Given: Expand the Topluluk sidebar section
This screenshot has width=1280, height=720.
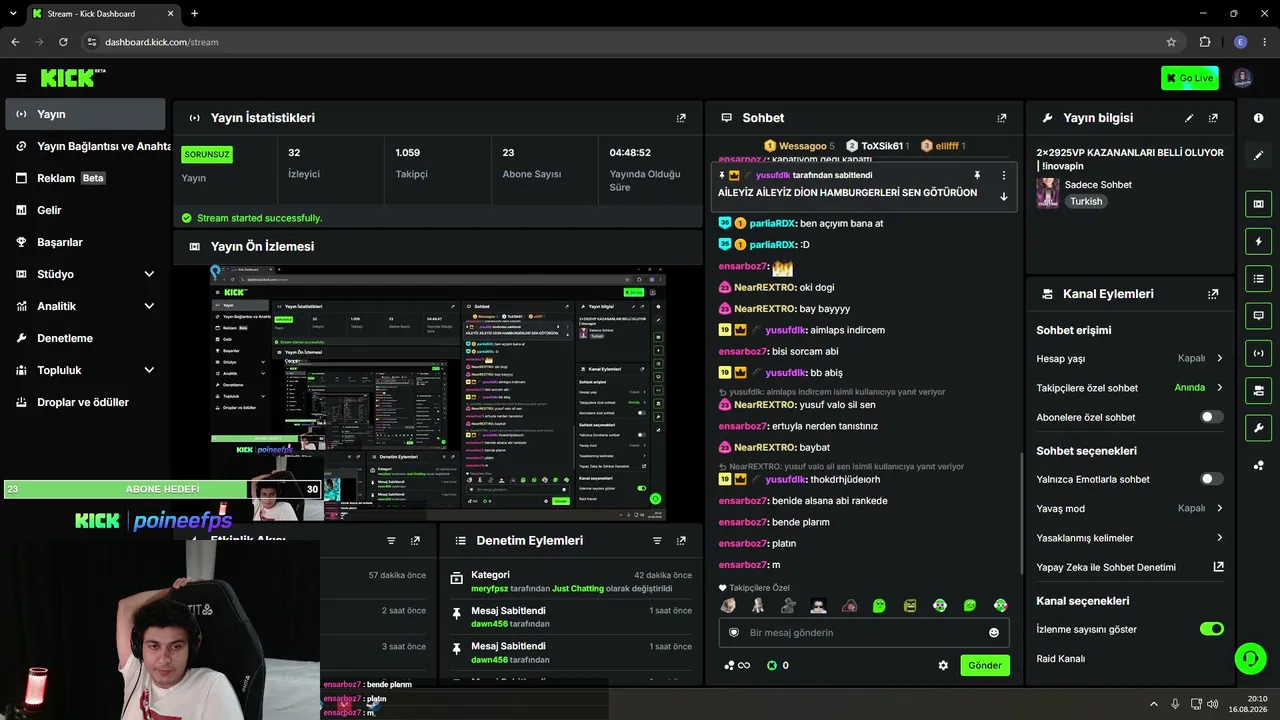Looking at the screenshot, I should coord(149,370).
